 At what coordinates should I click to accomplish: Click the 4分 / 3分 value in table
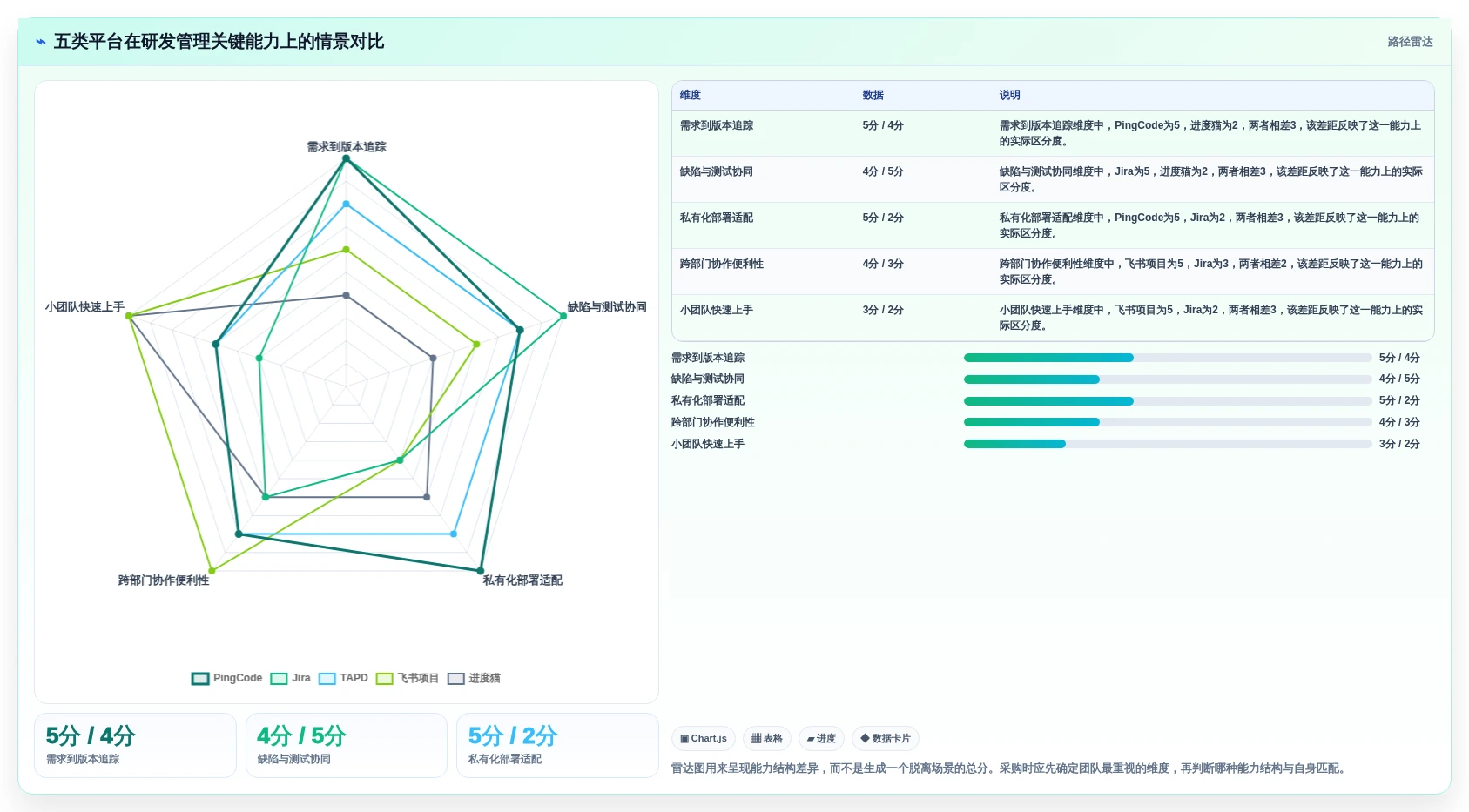click(883, 264)
